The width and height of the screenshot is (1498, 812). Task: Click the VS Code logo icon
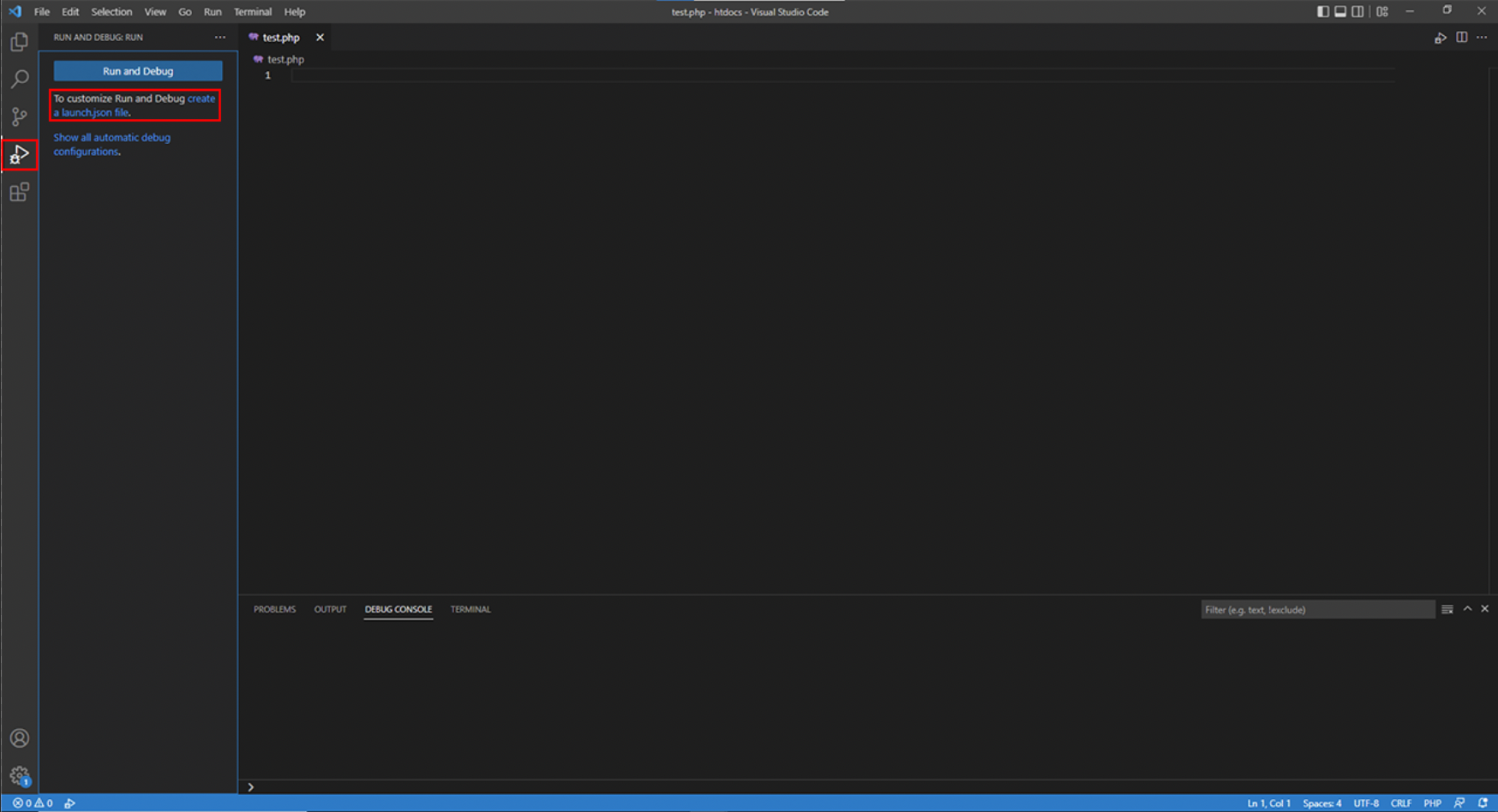point(15,11)
